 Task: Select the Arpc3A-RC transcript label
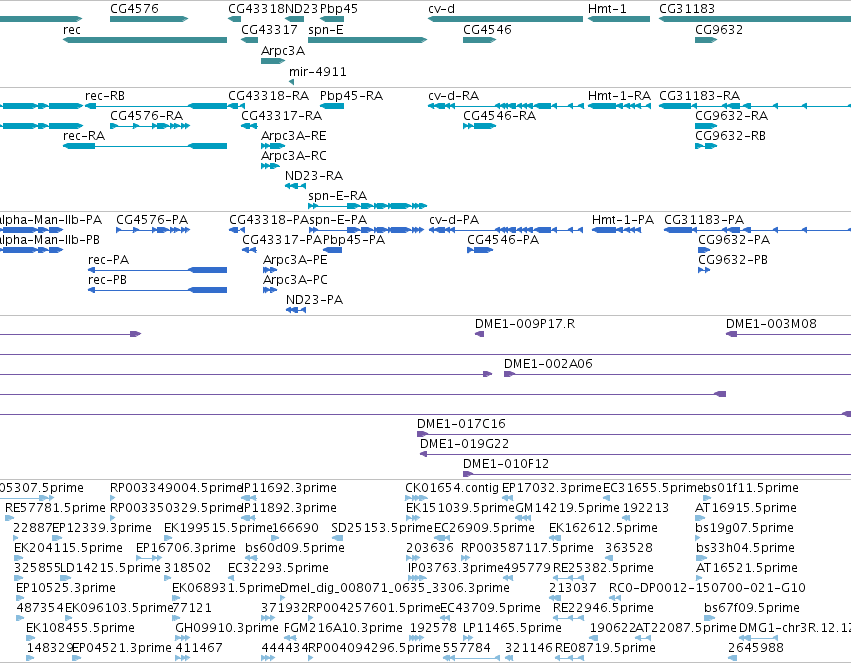(x=294, y=156)
